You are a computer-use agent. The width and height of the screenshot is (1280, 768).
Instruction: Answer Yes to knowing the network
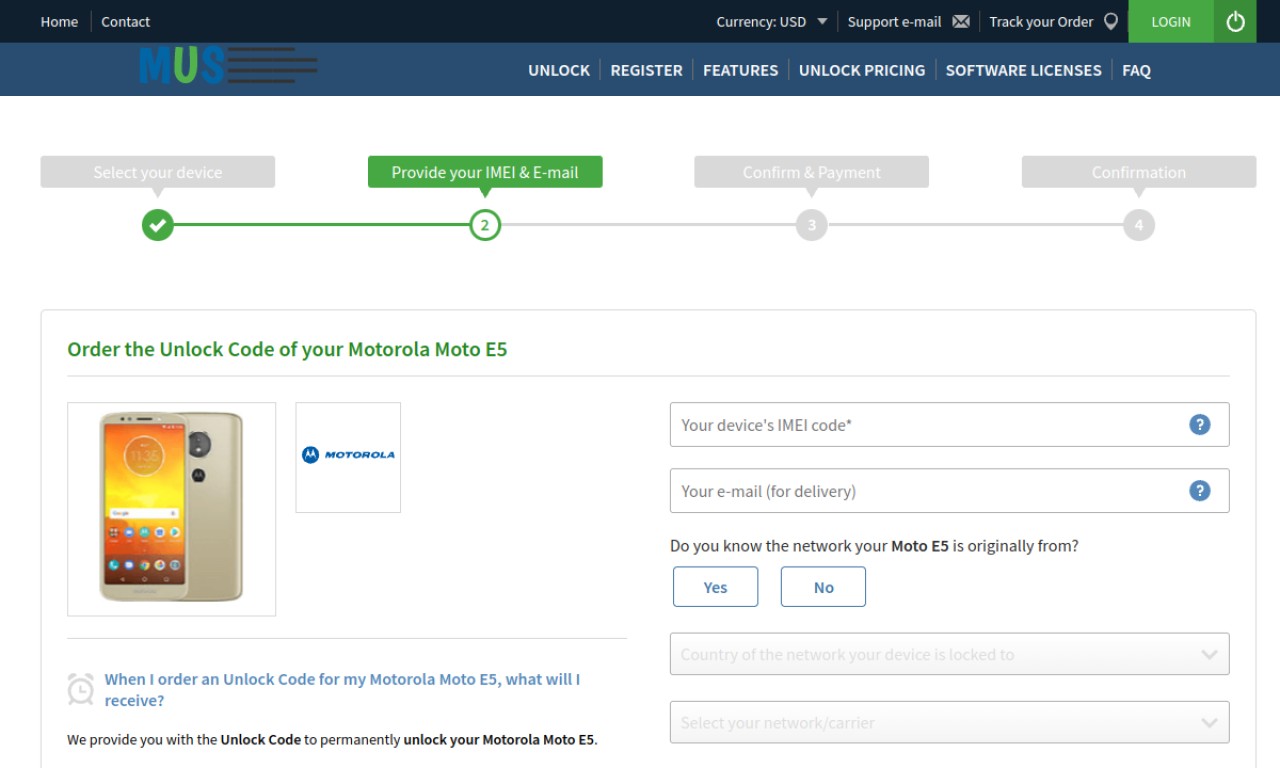point(715,587)
